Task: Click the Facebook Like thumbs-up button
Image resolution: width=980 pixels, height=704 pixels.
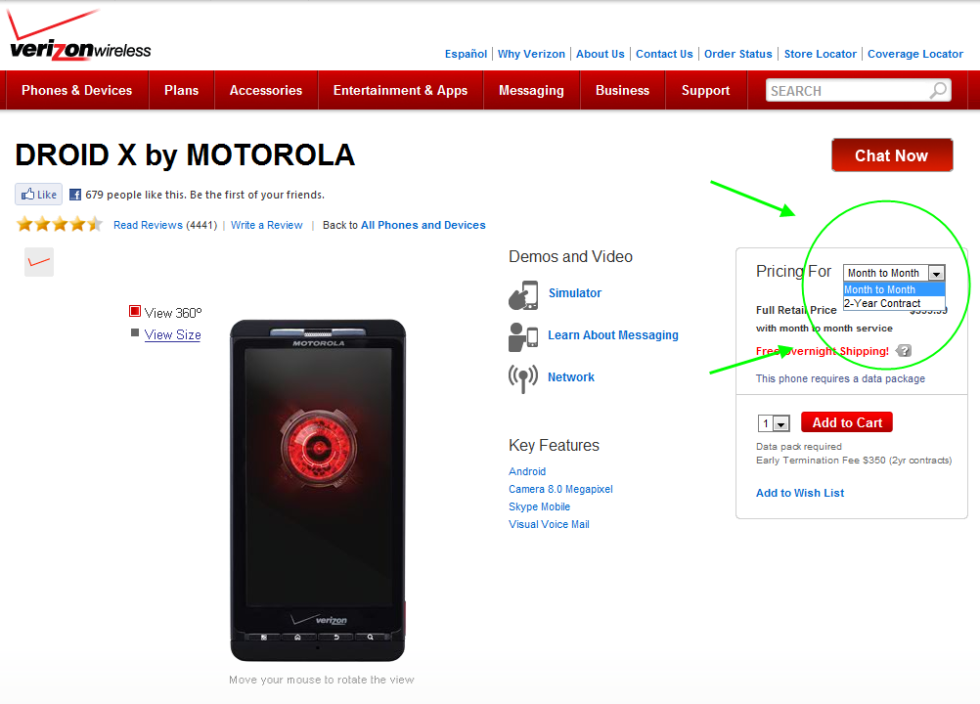Action: click(x=39, y=194)
